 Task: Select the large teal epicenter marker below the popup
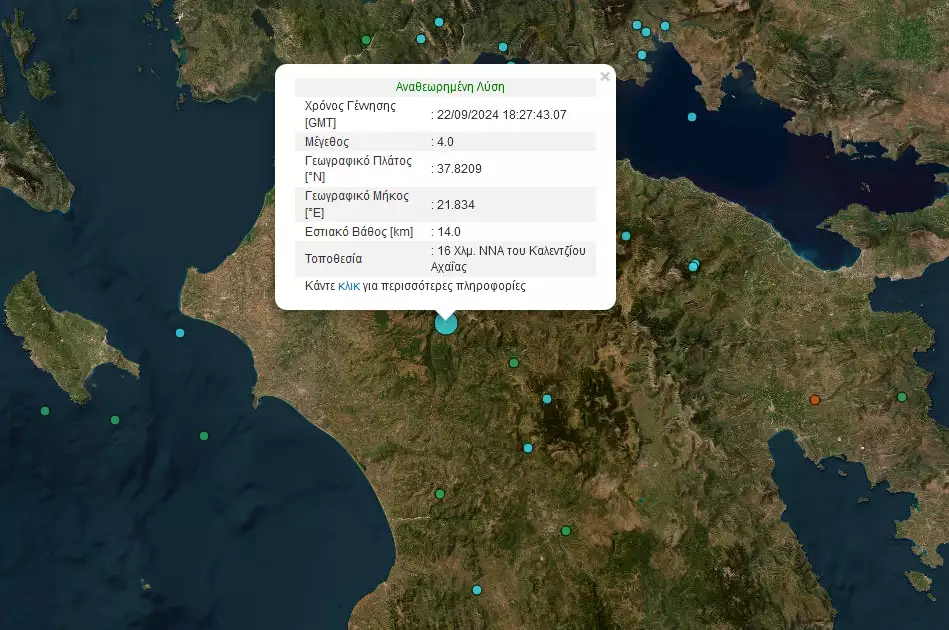pyautogui.click(x=446, y=322)
